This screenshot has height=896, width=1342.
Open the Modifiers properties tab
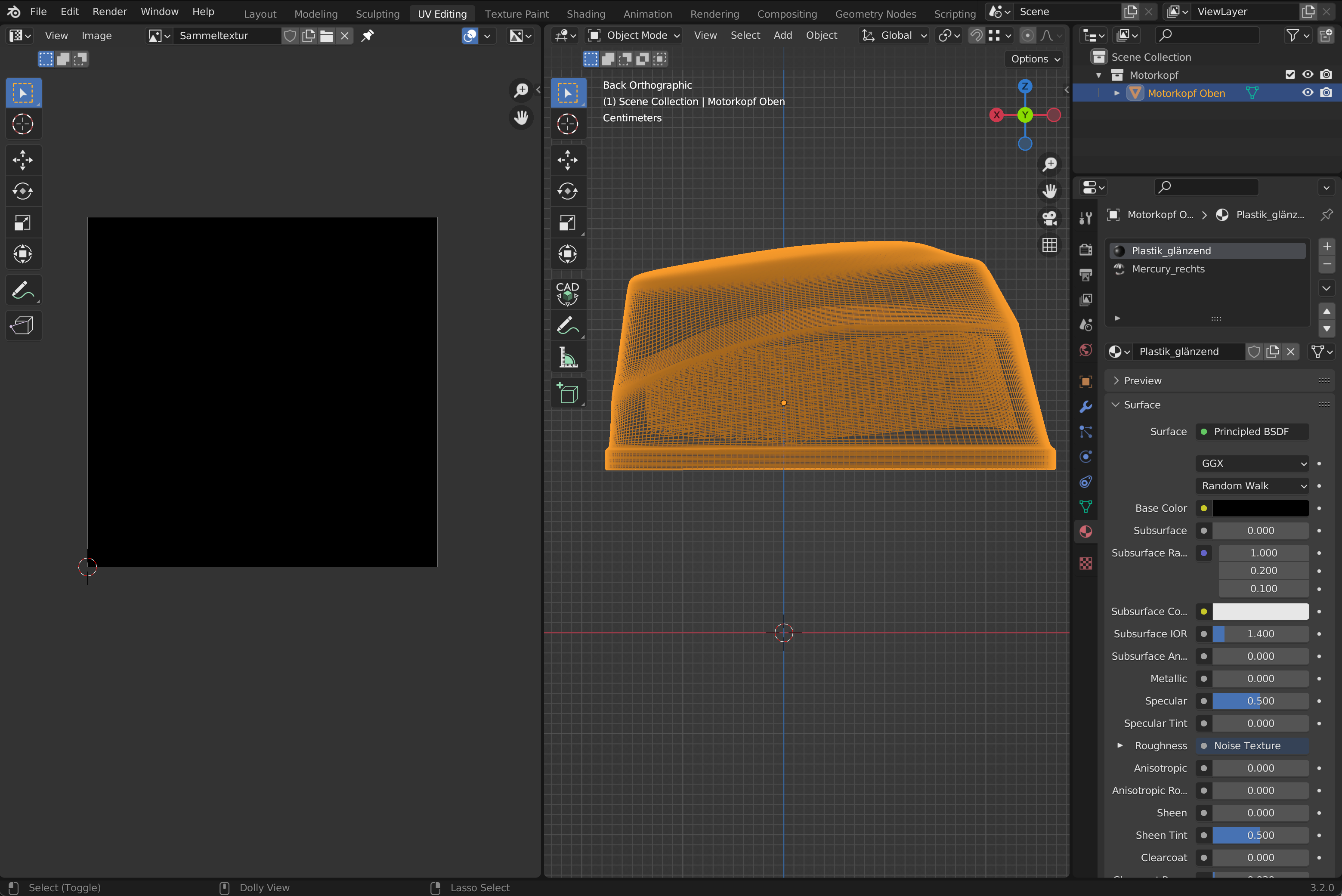click(x=1085, y=407)
